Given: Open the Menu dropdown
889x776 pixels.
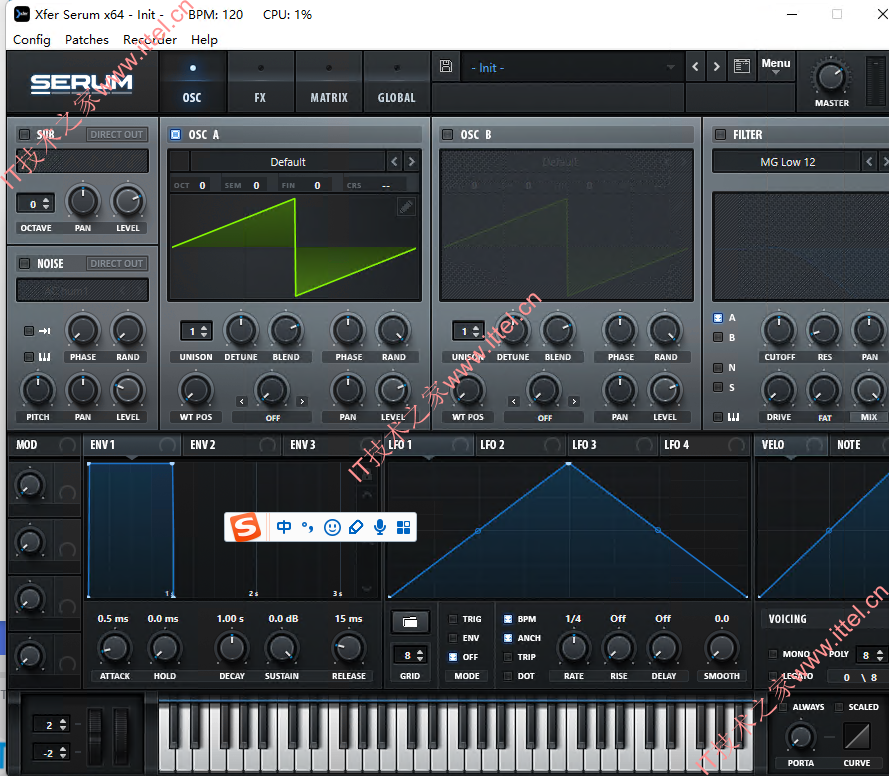Looking at the screenshot, I should click(x=776, y=66).
